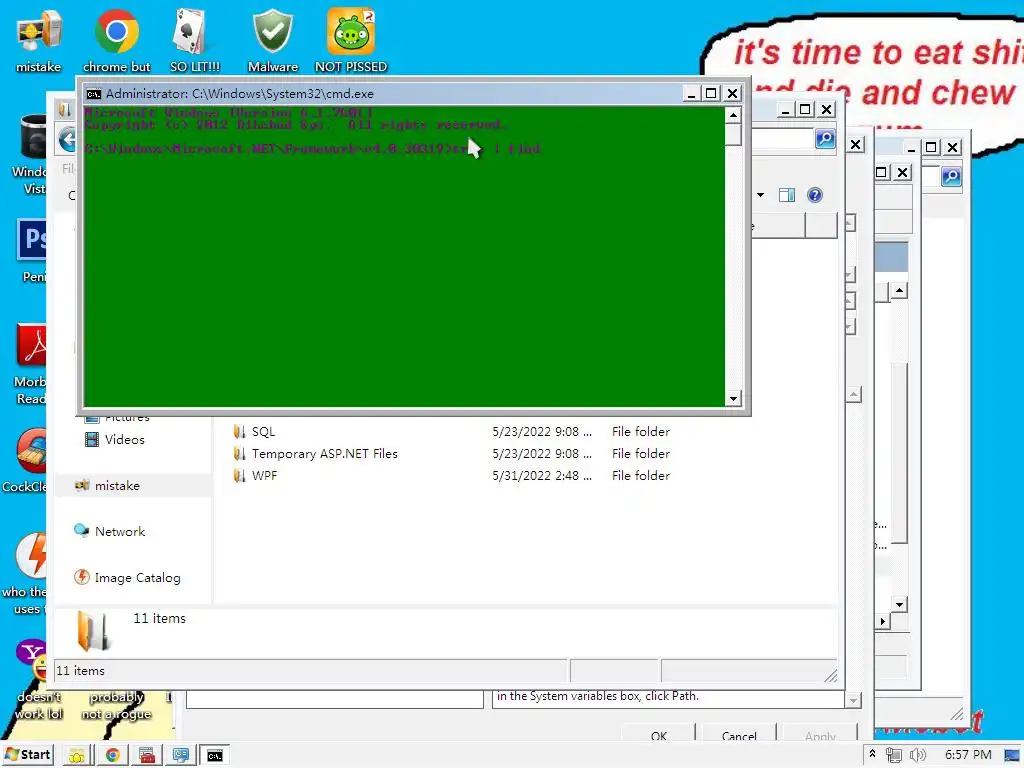The image size is (1024, 768).
Task: Open the system properties taskbar button
Action: (x=181, y=756)
